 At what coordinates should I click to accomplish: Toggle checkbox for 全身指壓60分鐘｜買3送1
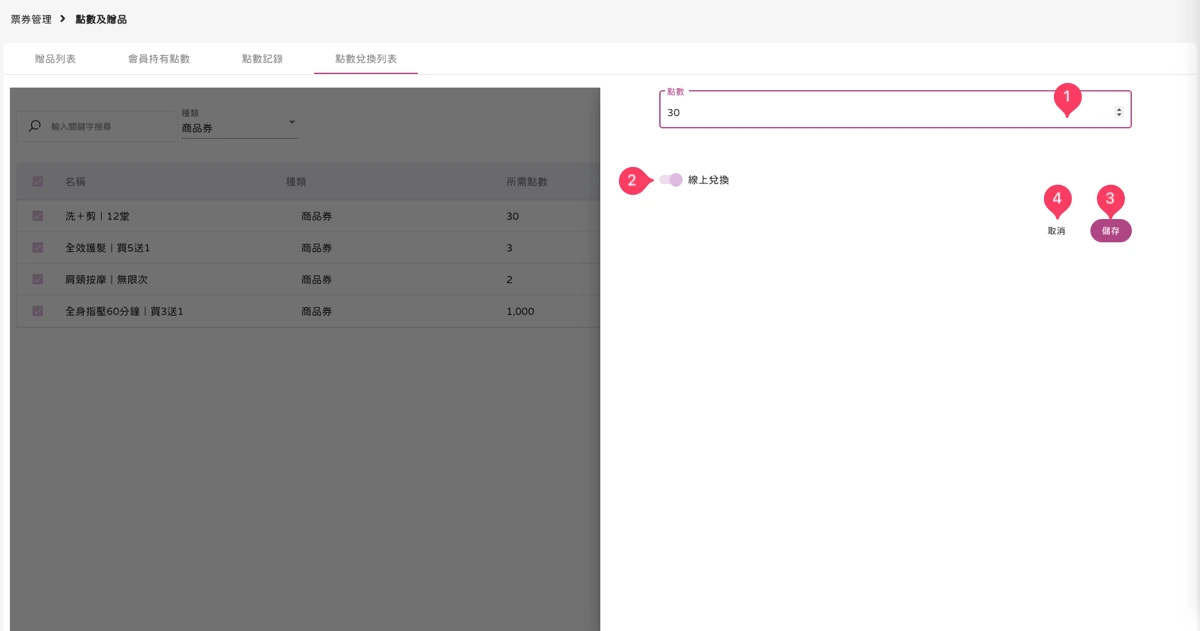pyautogui.click(x=38, y=311)
